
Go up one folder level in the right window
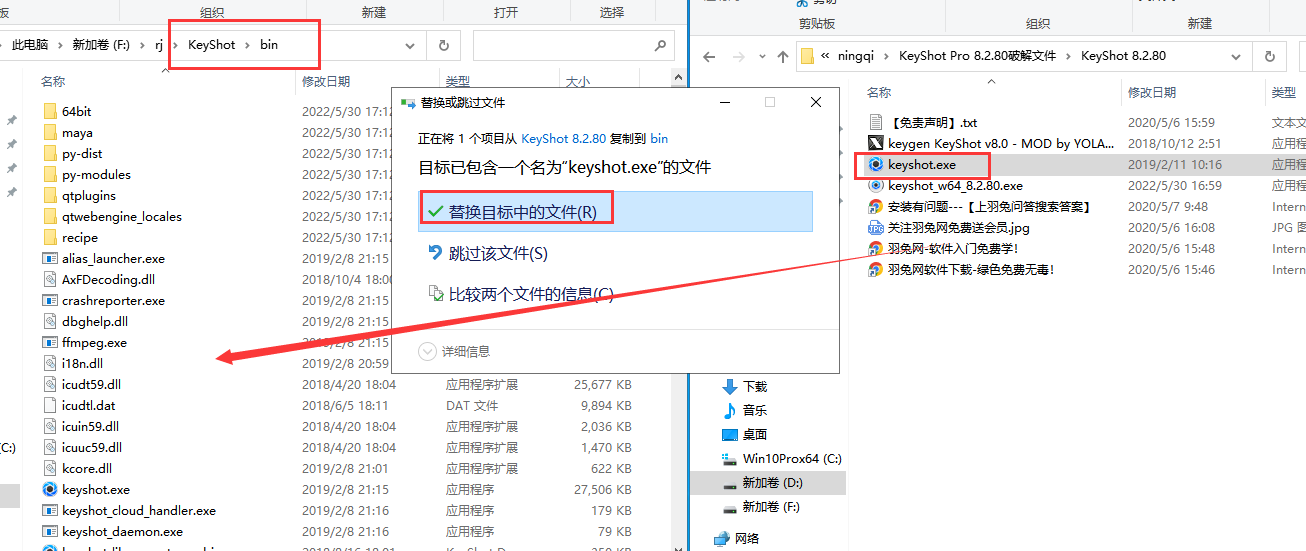pos(783,56)
